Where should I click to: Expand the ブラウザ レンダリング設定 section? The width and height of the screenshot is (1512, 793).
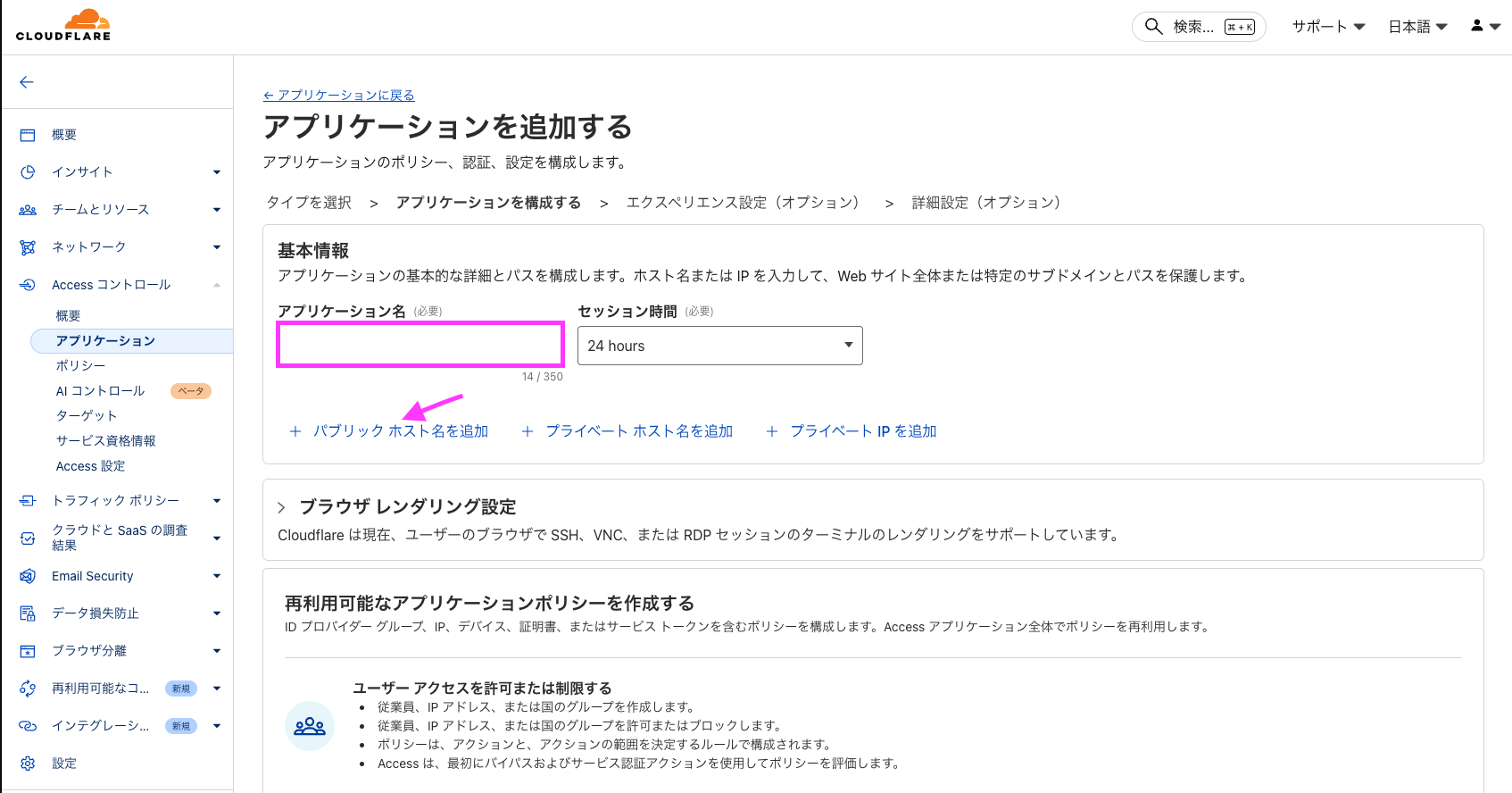281,507
